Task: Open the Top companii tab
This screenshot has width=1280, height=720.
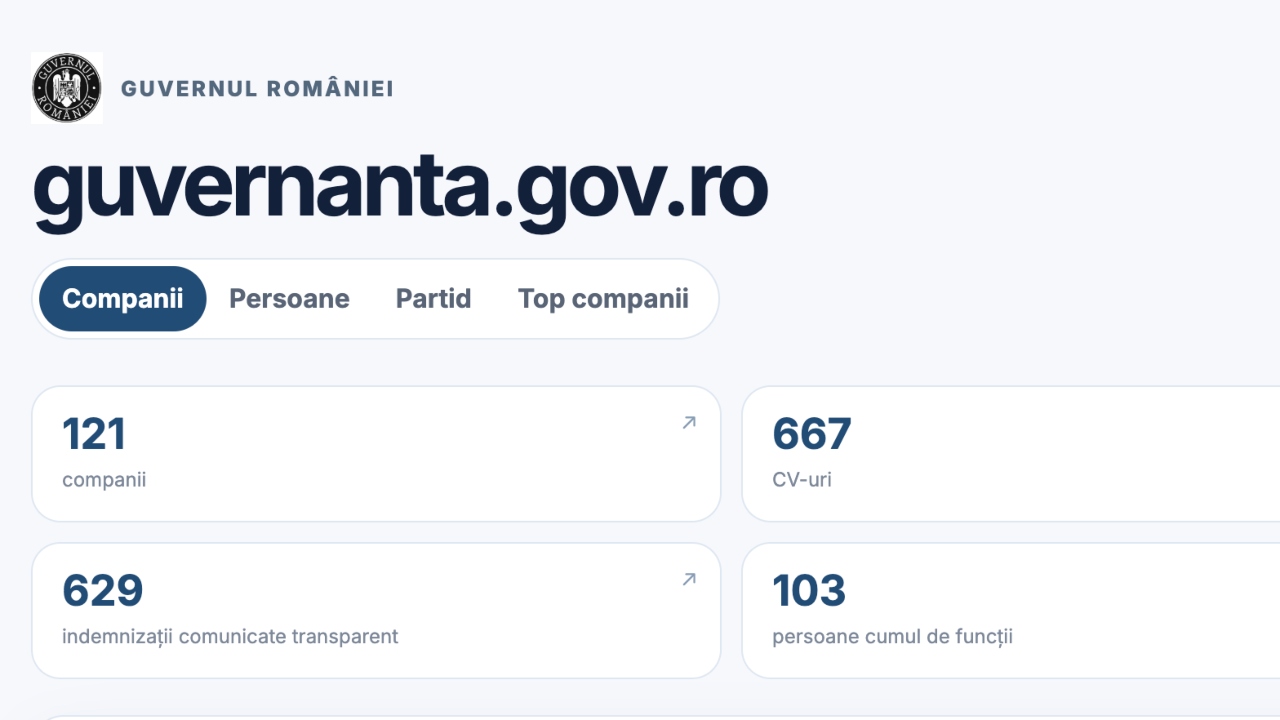Action: (603, 299)
